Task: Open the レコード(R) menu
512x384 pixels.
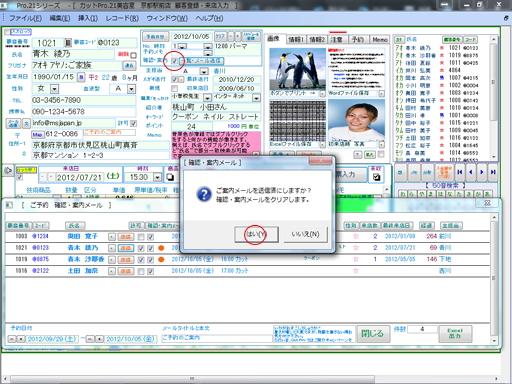Action: point(122,18)
